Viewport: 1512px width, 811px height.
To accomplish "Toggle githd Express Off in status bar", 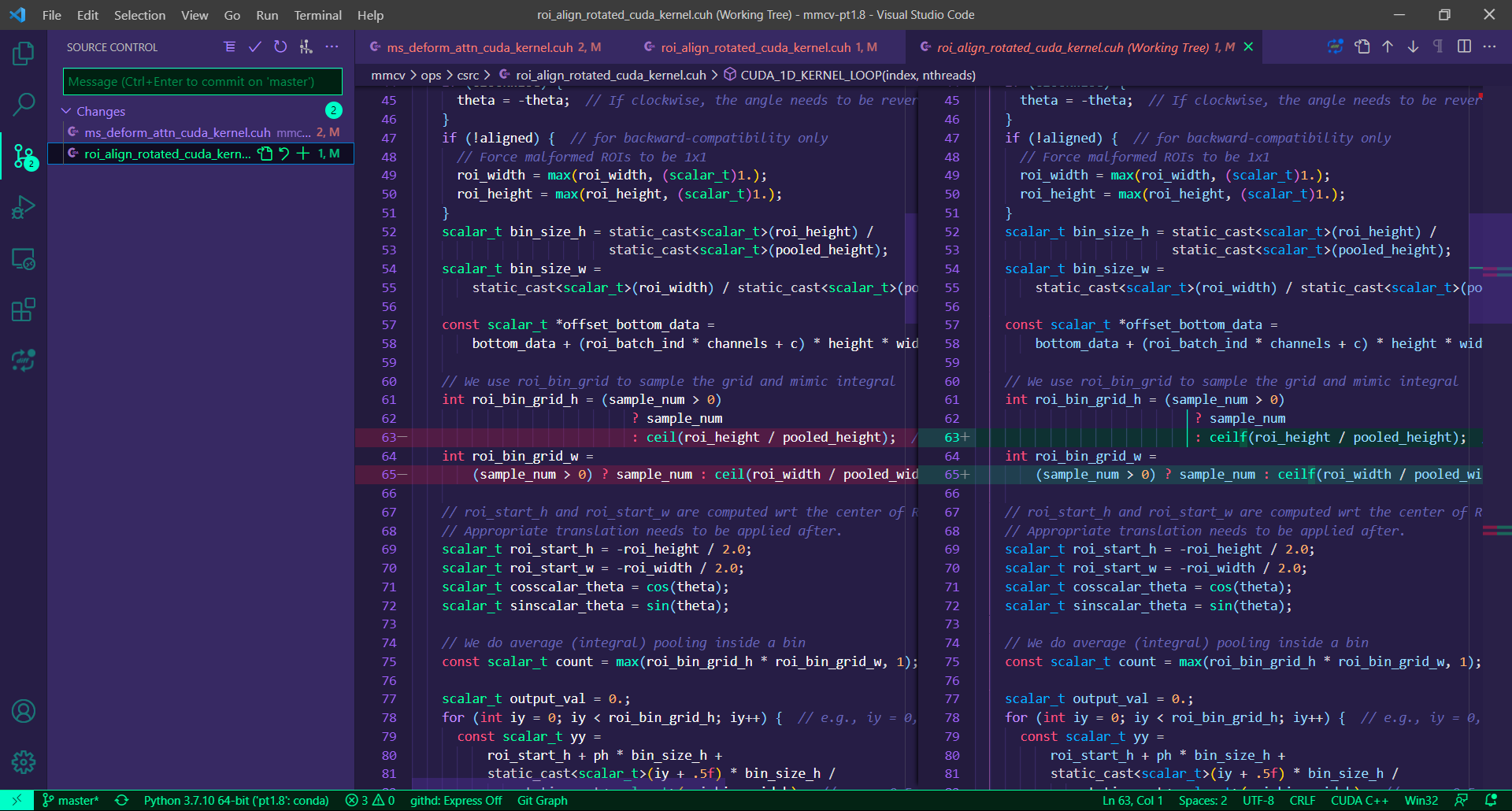I will point(455,801).
